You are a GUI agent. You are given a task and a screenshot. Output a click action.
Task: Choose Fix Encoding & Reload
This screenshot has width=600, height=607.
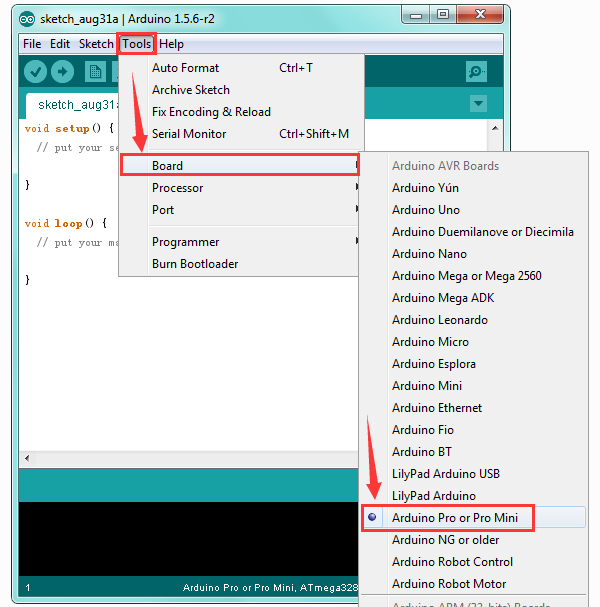pos(241,112)
